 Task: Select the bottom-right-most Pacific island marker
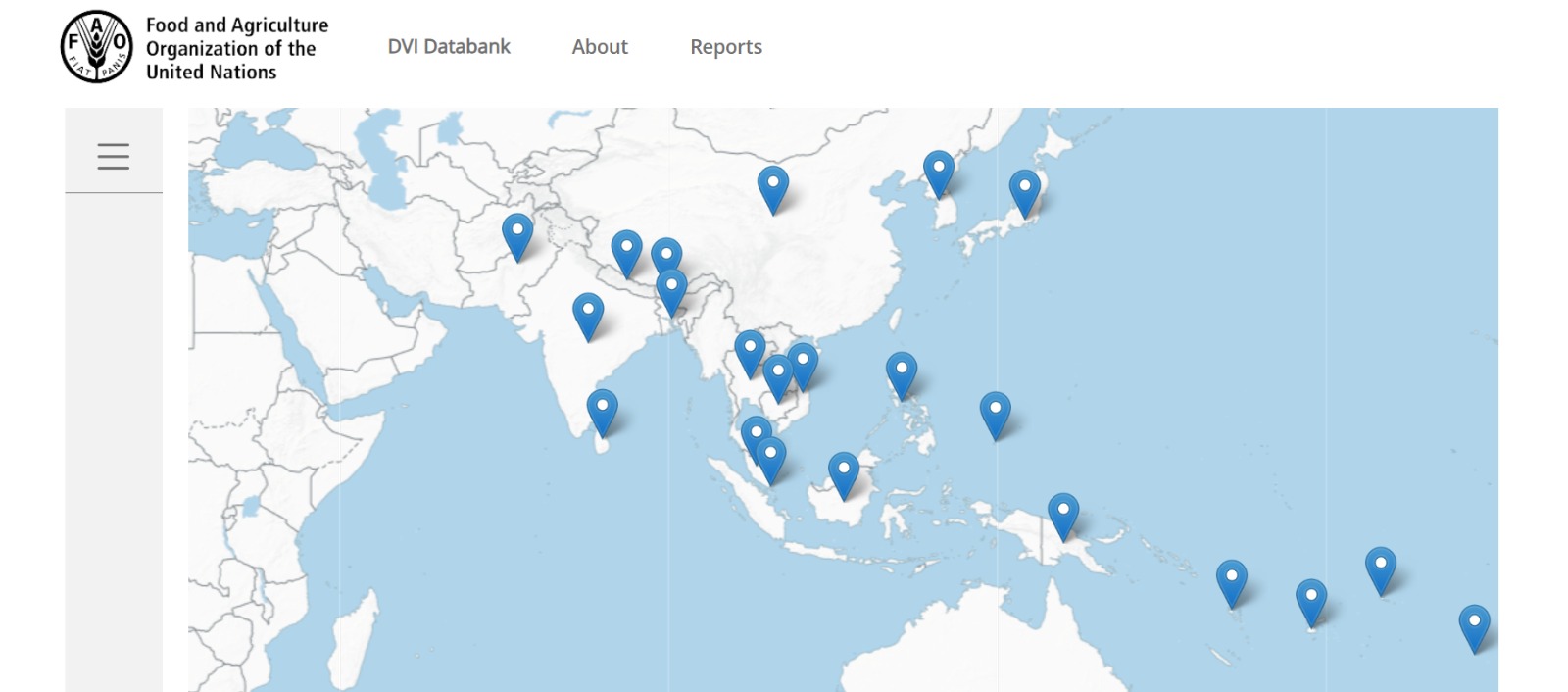pyautogui.click(x=1474, y=625)
